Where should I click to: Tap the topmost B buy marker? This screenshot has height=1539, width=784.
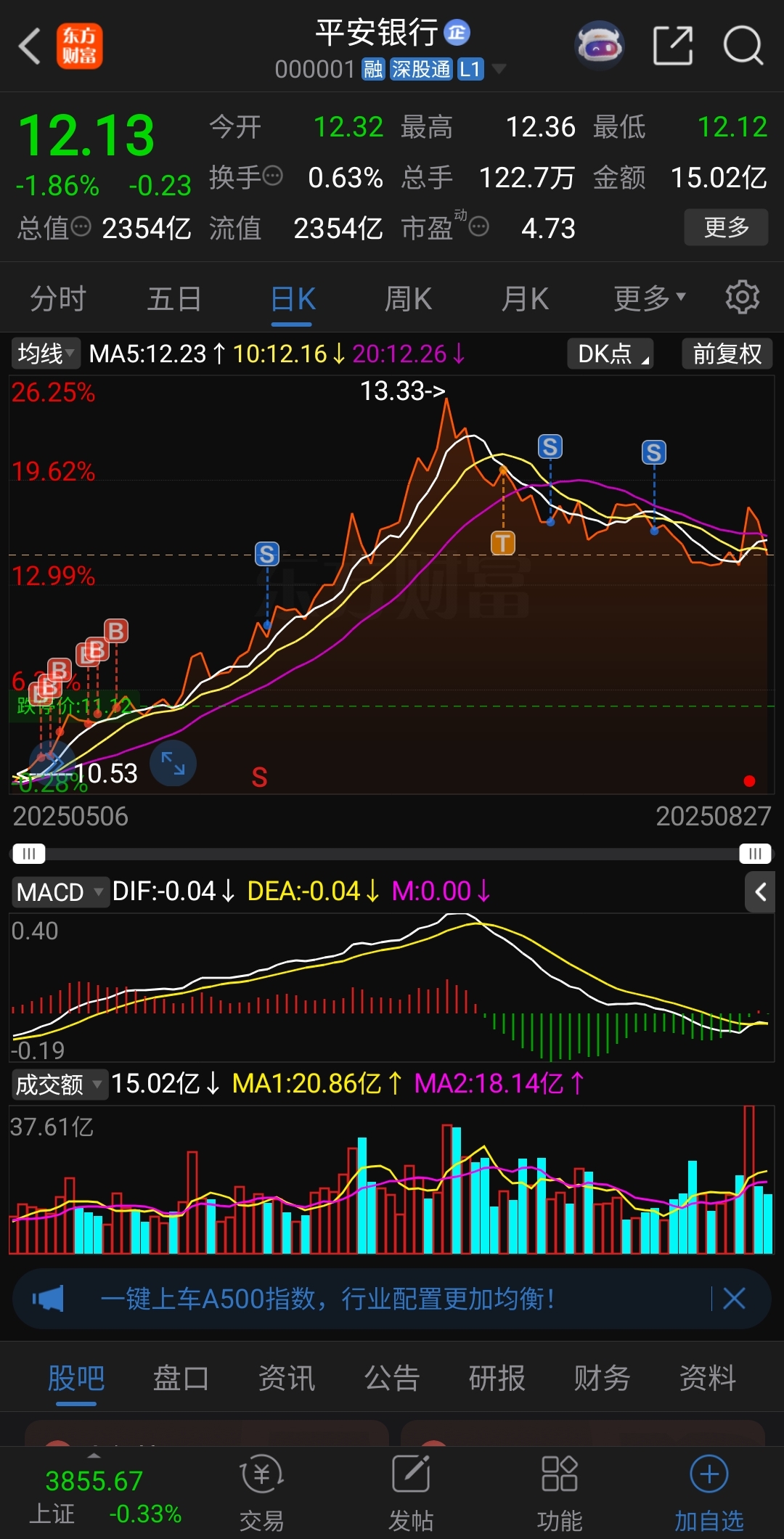coord(116,631)
